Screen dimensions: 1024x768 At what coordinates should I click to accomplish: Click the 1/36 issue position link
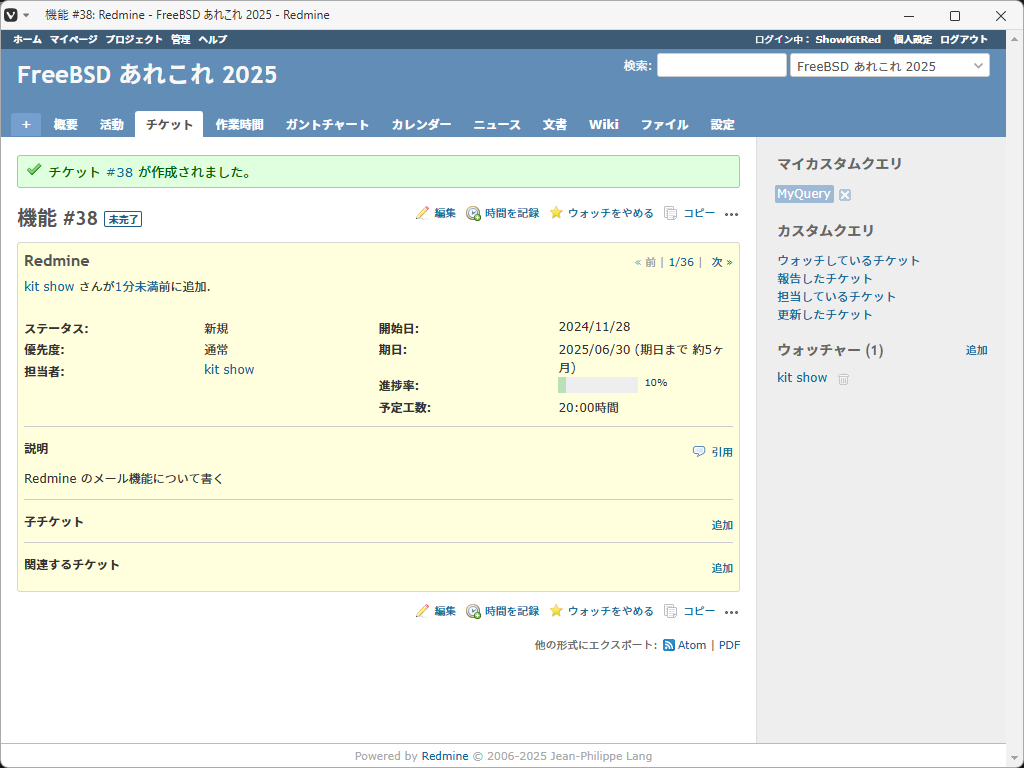(681, 262)
